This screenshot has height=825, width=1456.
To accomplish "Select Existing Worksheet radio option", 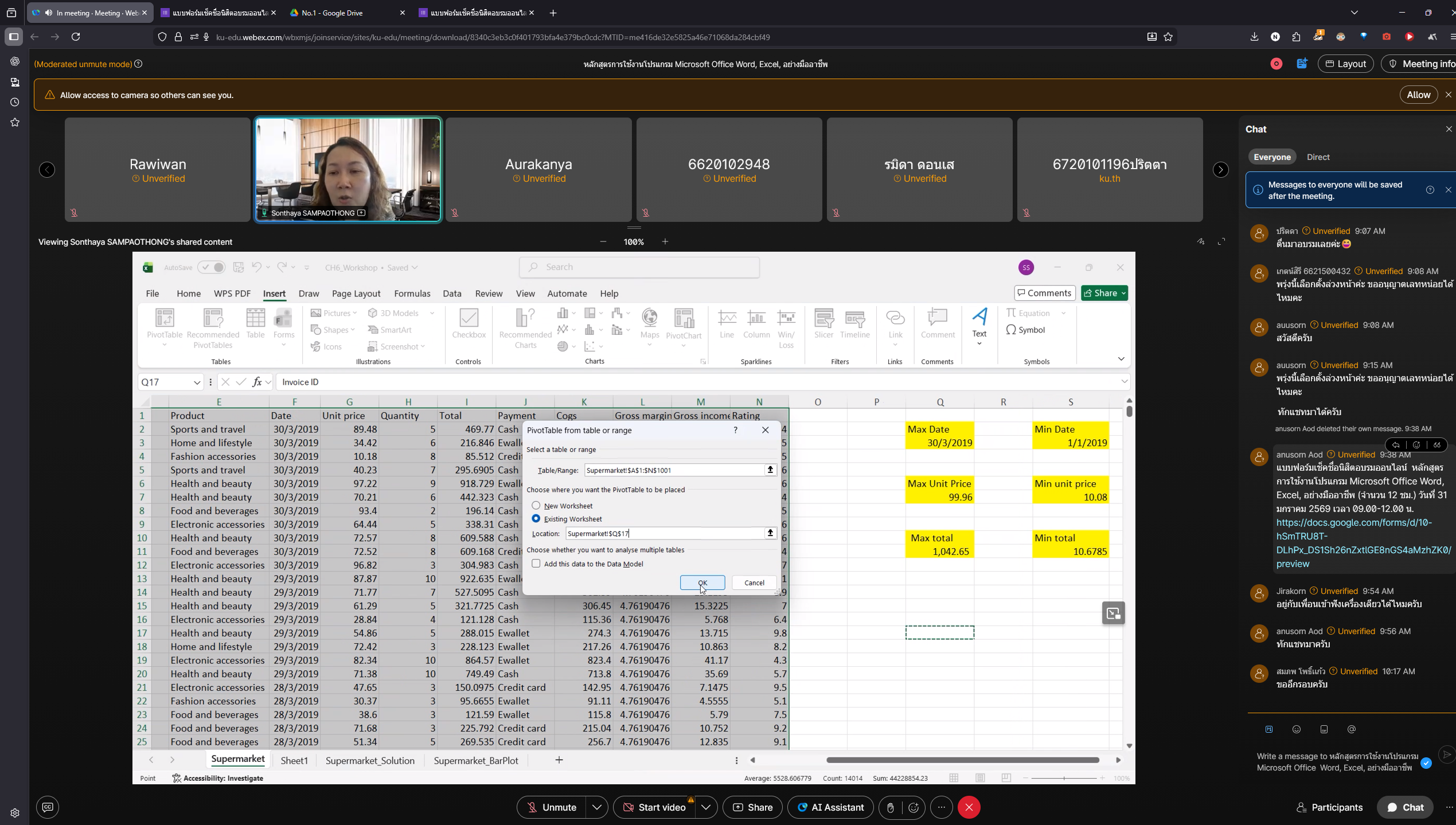I will 536,519.
